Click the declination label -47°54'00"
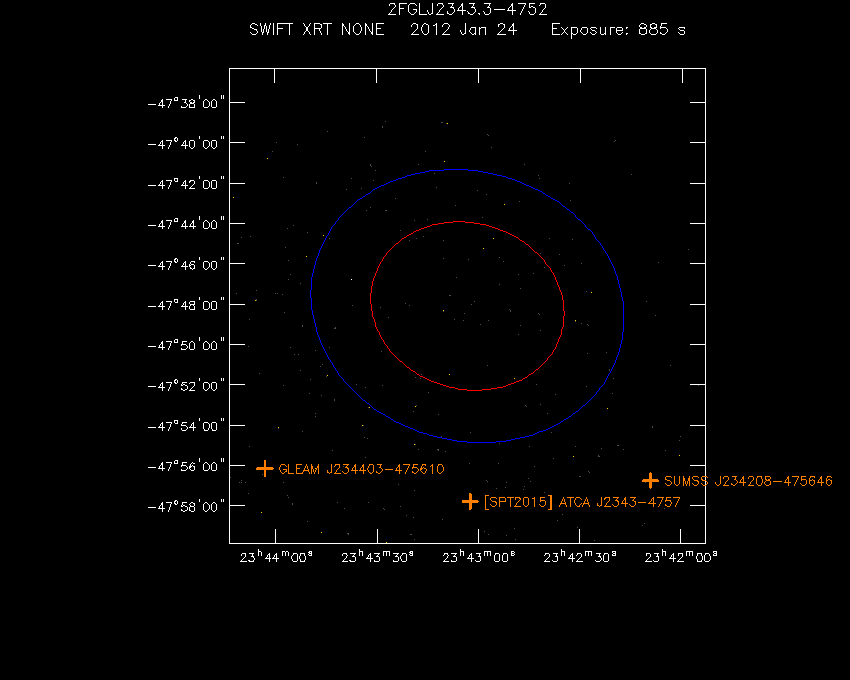 coord(186,426)
